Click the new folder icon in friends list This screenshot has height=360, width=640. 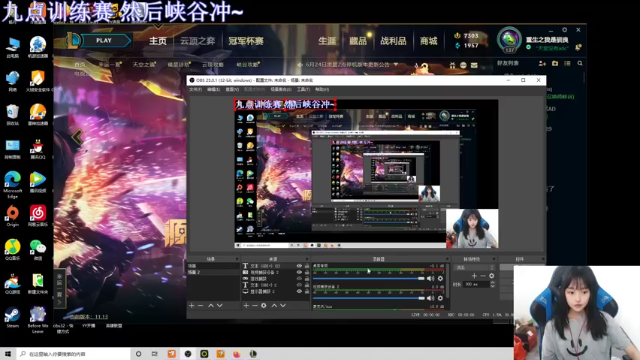coord(555,63)
